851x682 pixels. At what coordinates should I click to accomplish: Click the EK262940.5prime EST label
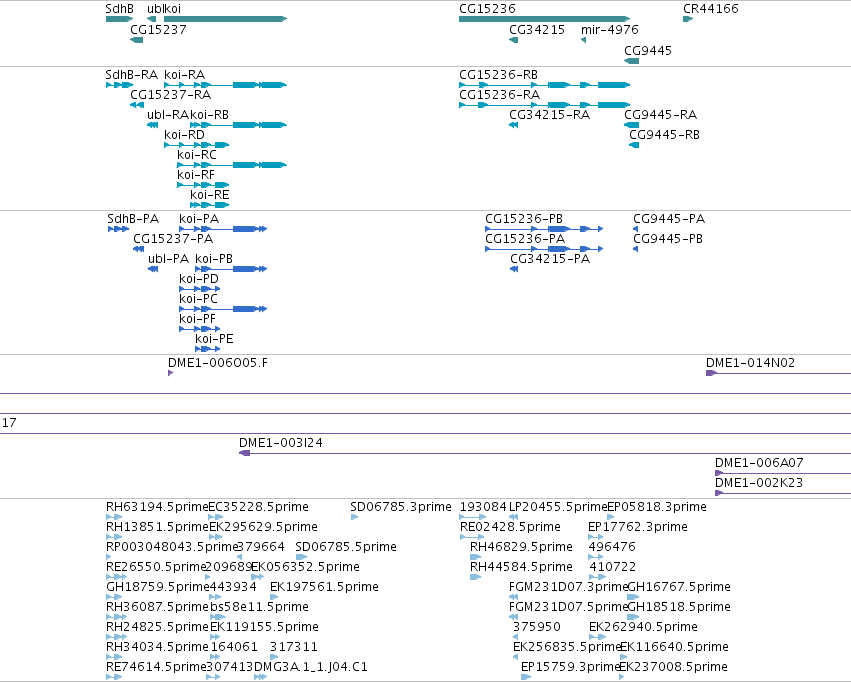pyautogui.click(x=643, y=627)
